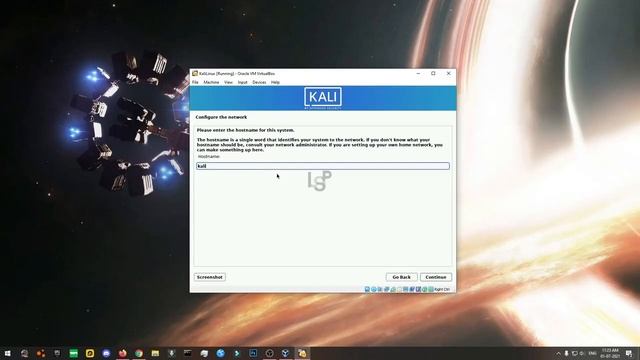640x360 pixels.
Task: Open the Devices menu
Action: tap(259, 82)
